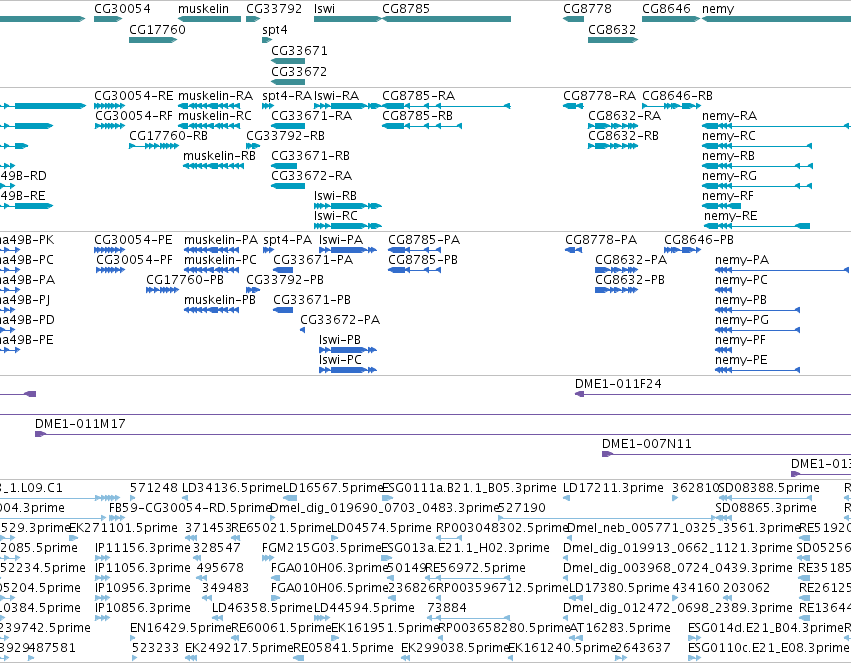Select transcript CG30054-RF
Image resolution: width=851 pixels, height=663 pixels.
pyautogui.click(x=134, y=116)
